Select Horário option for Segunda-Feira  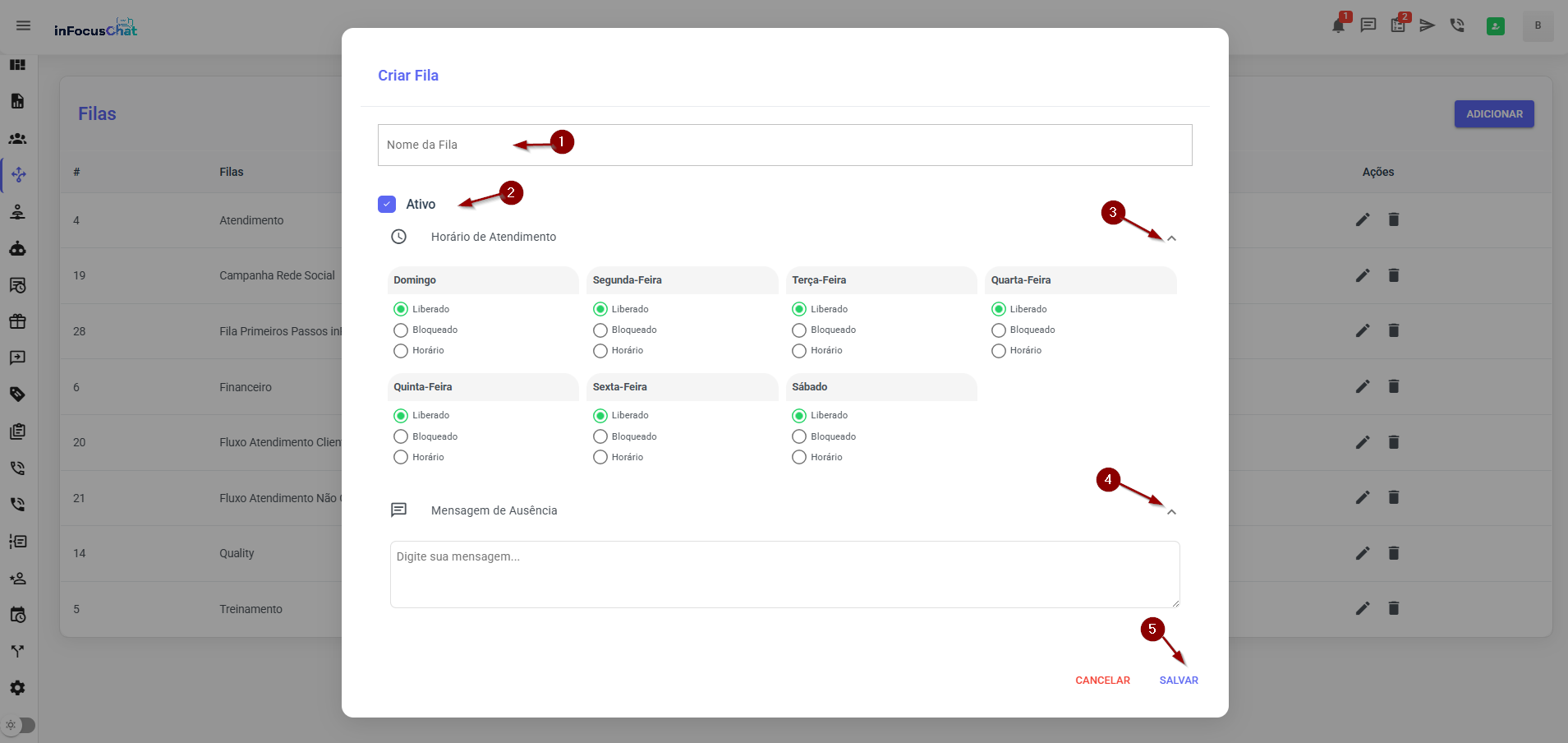point(600,351)
